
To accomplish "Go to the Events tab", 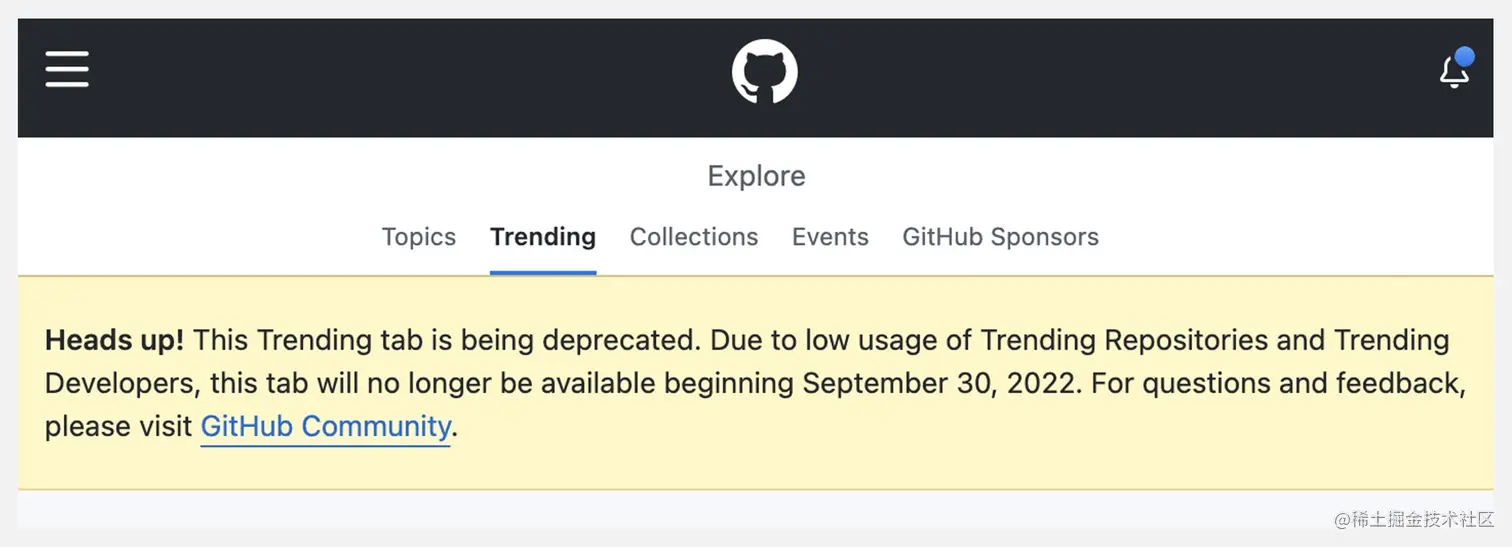I will pos(830,237).
